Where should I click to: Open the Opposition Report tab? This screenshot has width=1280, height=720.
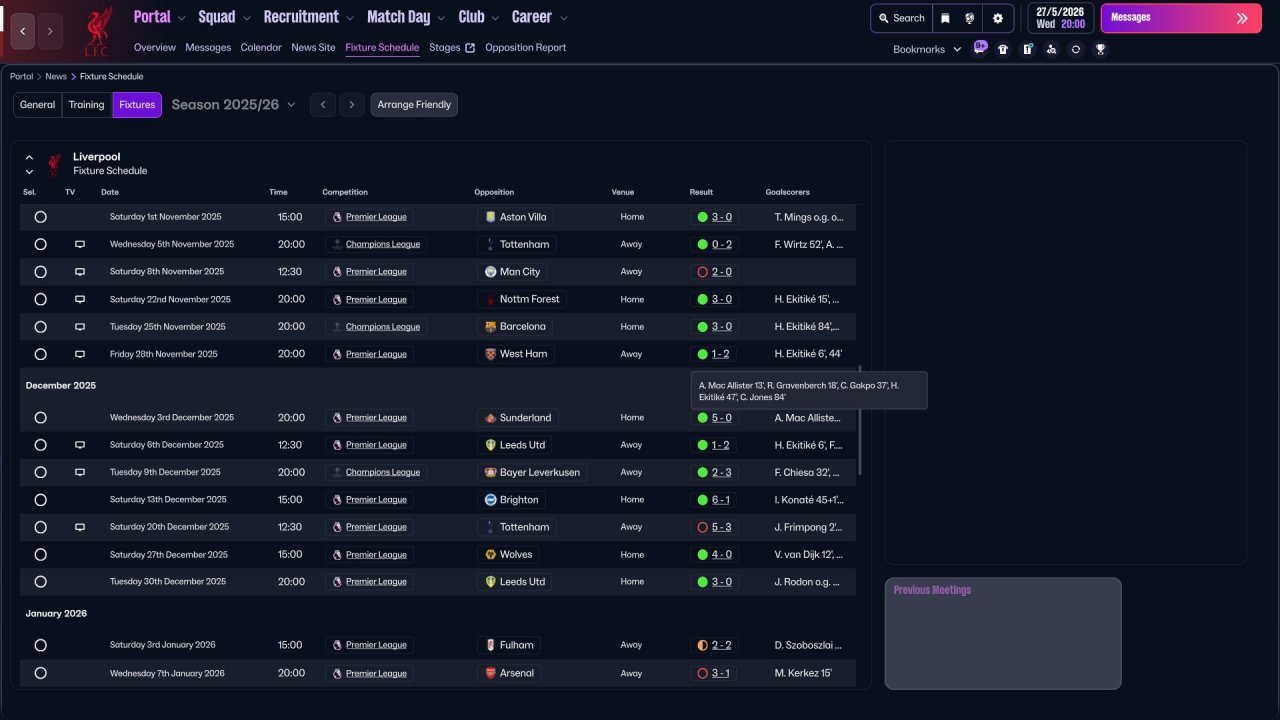pyautogui.click(x=525, y=48)
